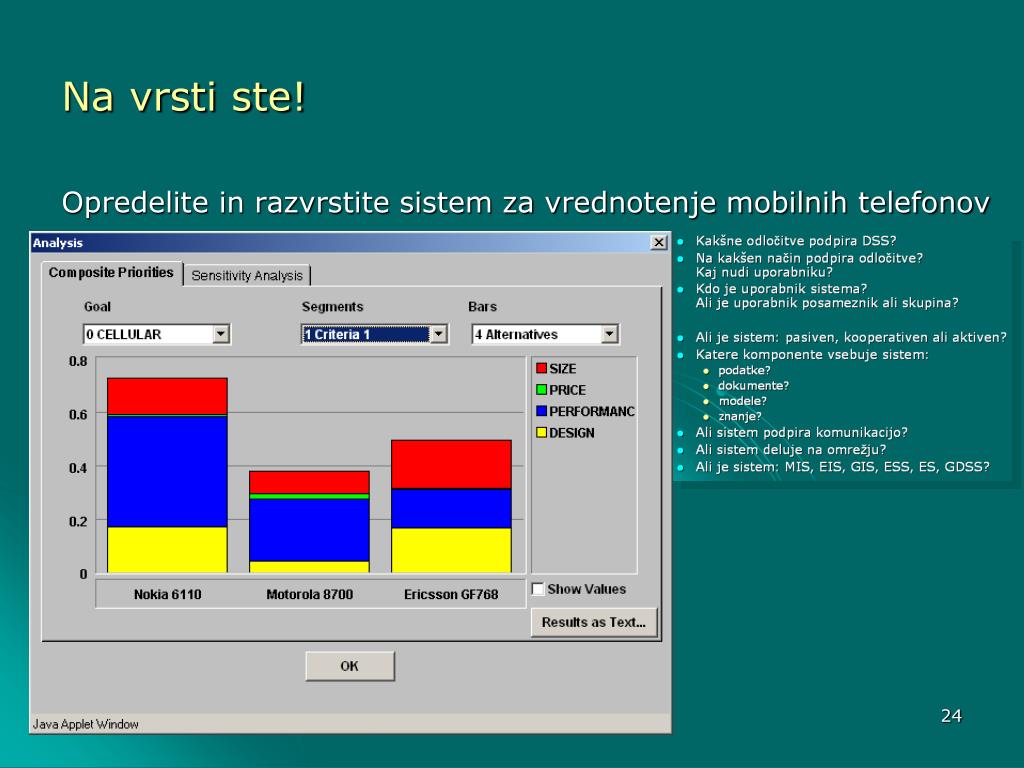Click the 'dokumente?' sub-bullet

(753, 385)
